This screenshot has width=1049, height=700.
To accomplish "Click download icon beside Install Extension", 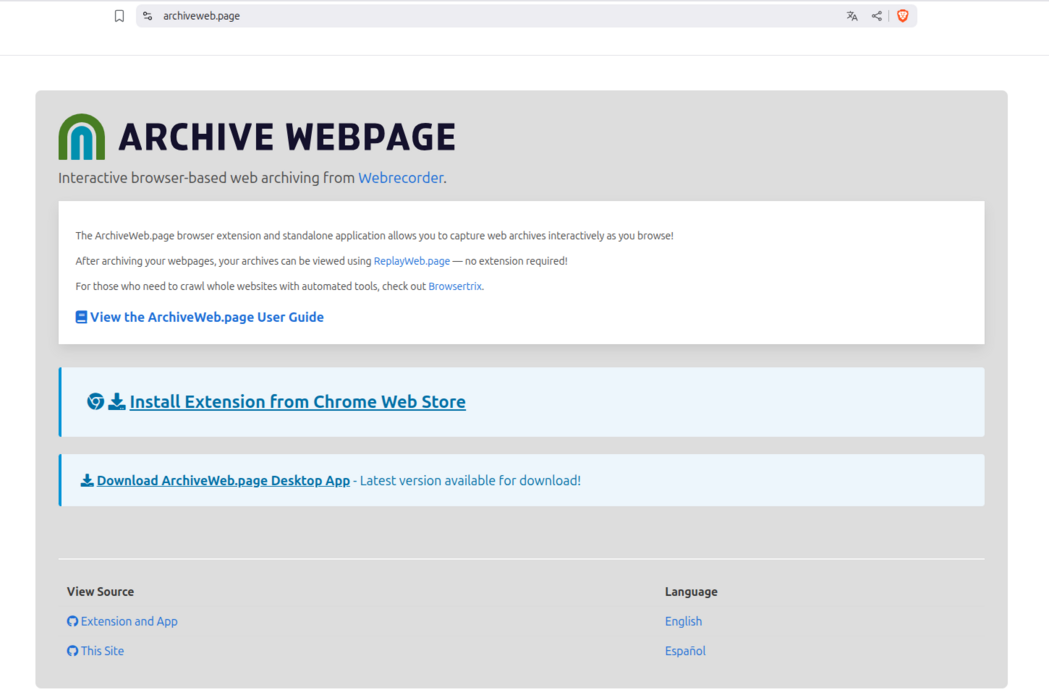I will (116, 402).
